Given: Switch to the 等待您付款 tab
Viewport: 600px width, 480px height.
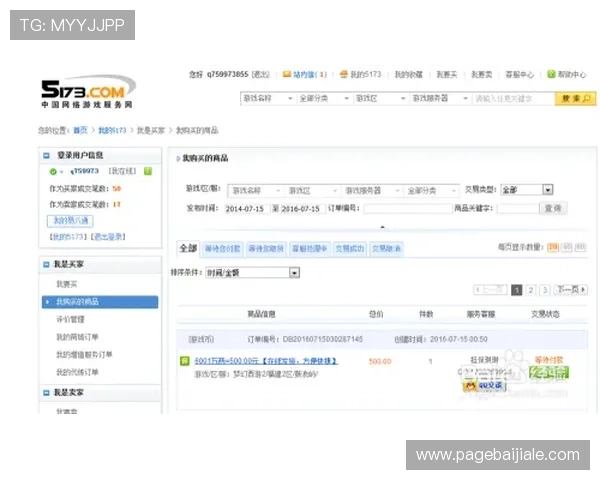Looking at the screenshot, I should [x=222, y=249].
